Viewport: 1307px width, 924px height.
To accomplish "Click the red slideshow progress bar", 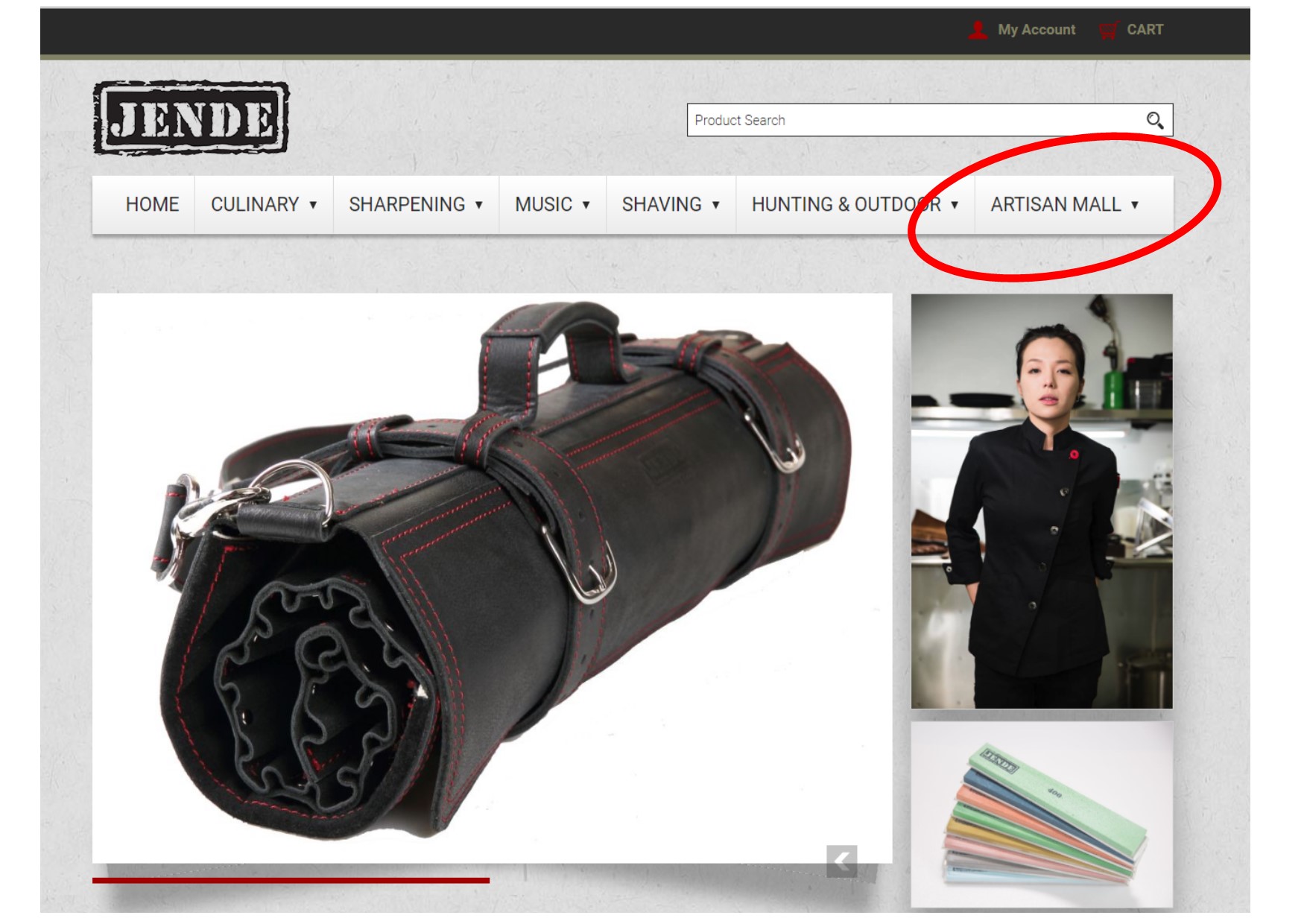I will point(291,880).
